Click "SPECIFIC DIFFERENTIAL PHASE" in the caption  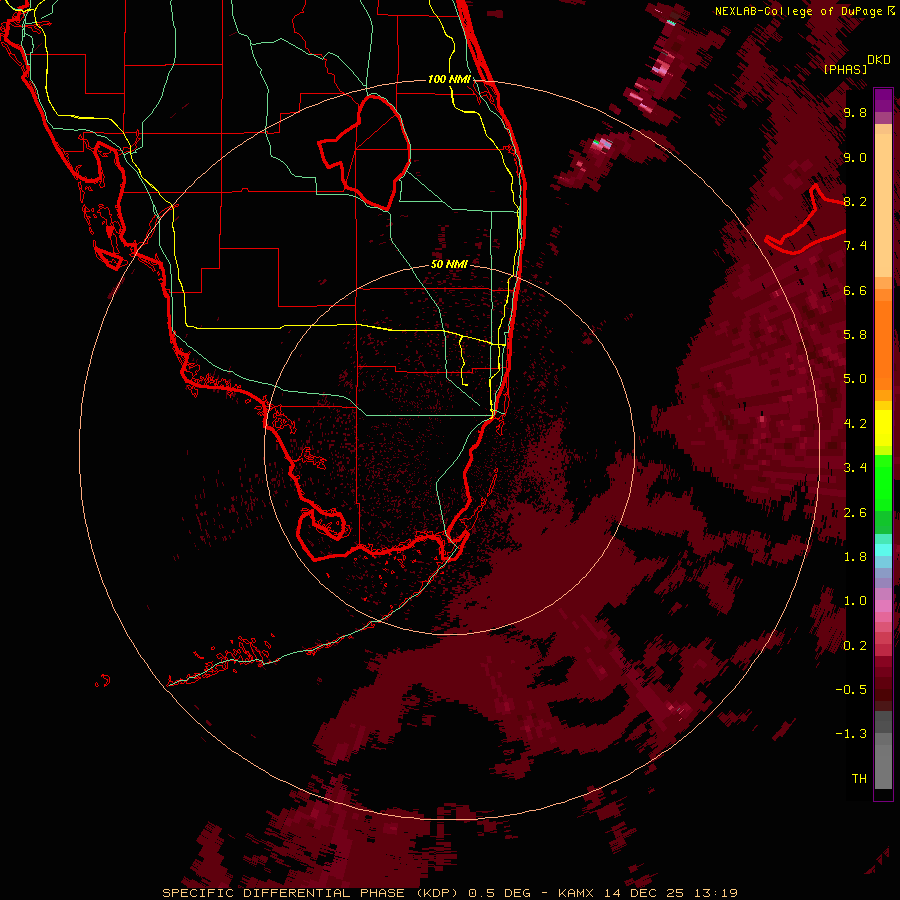pyautogui.click(x=284, y=893)
